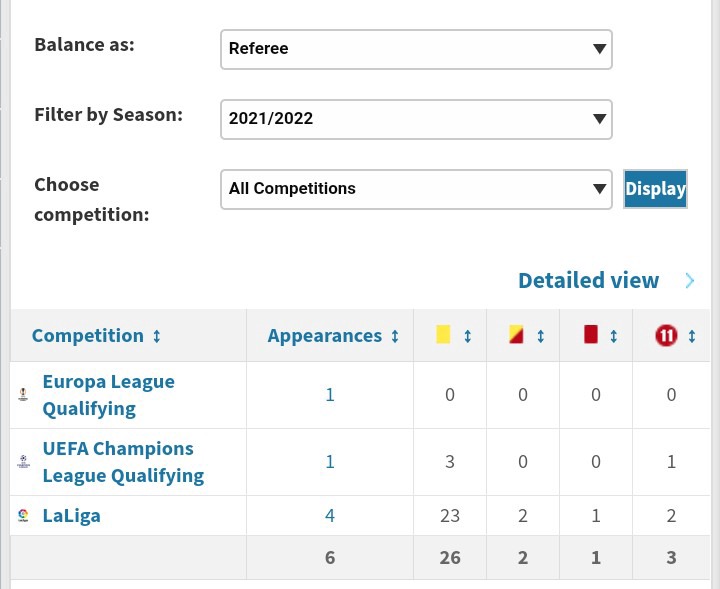Open the LaLiga competition link
720x589 pixels.
coord(72,516)
